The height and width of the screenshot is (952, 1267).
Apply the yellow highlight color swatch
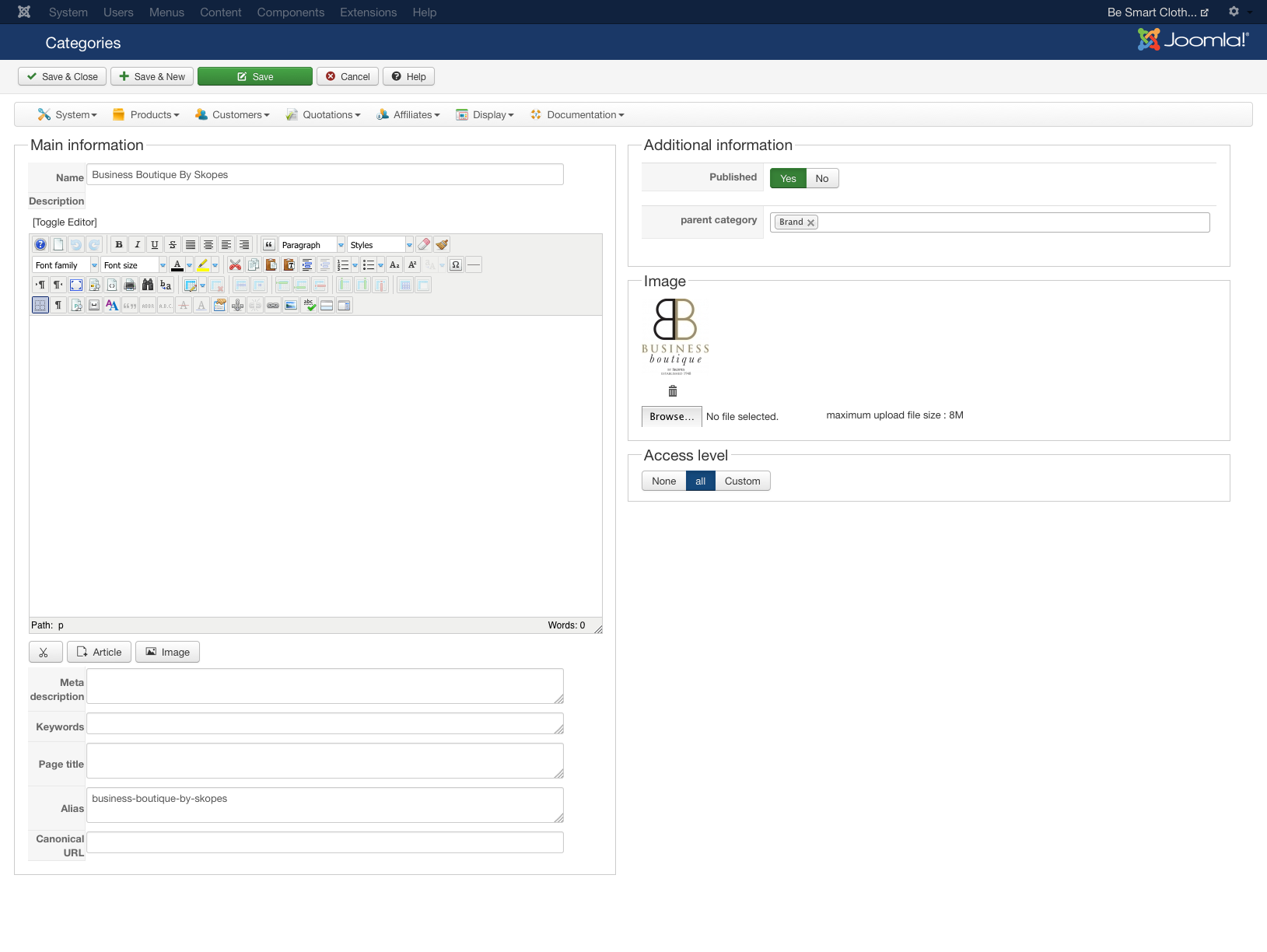pyautogui.click(x=203, y=265)
